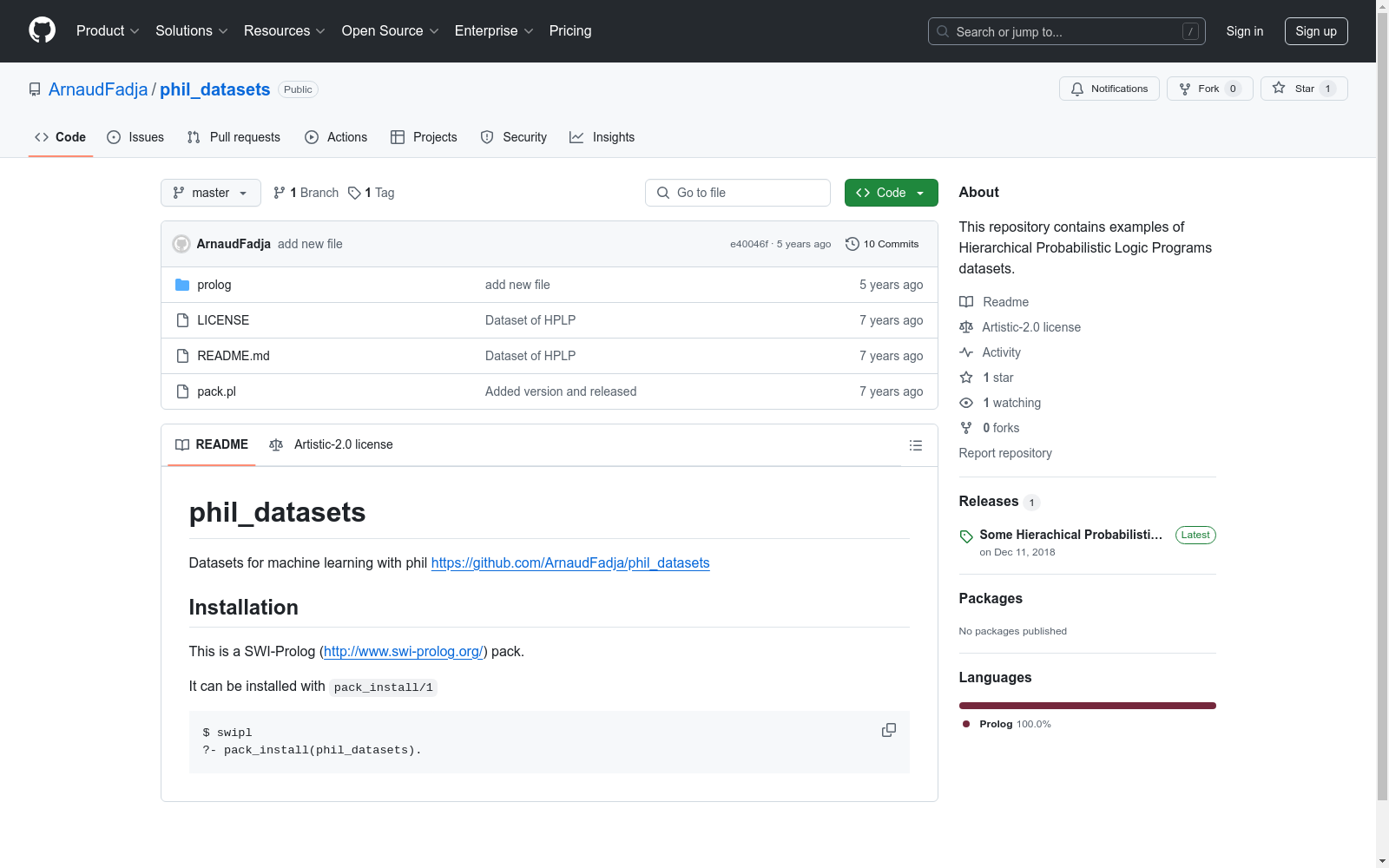Open the github.com/ArnaudFadja/phil_datasets link
1389x868 pixels.
[x=570, y=562]
